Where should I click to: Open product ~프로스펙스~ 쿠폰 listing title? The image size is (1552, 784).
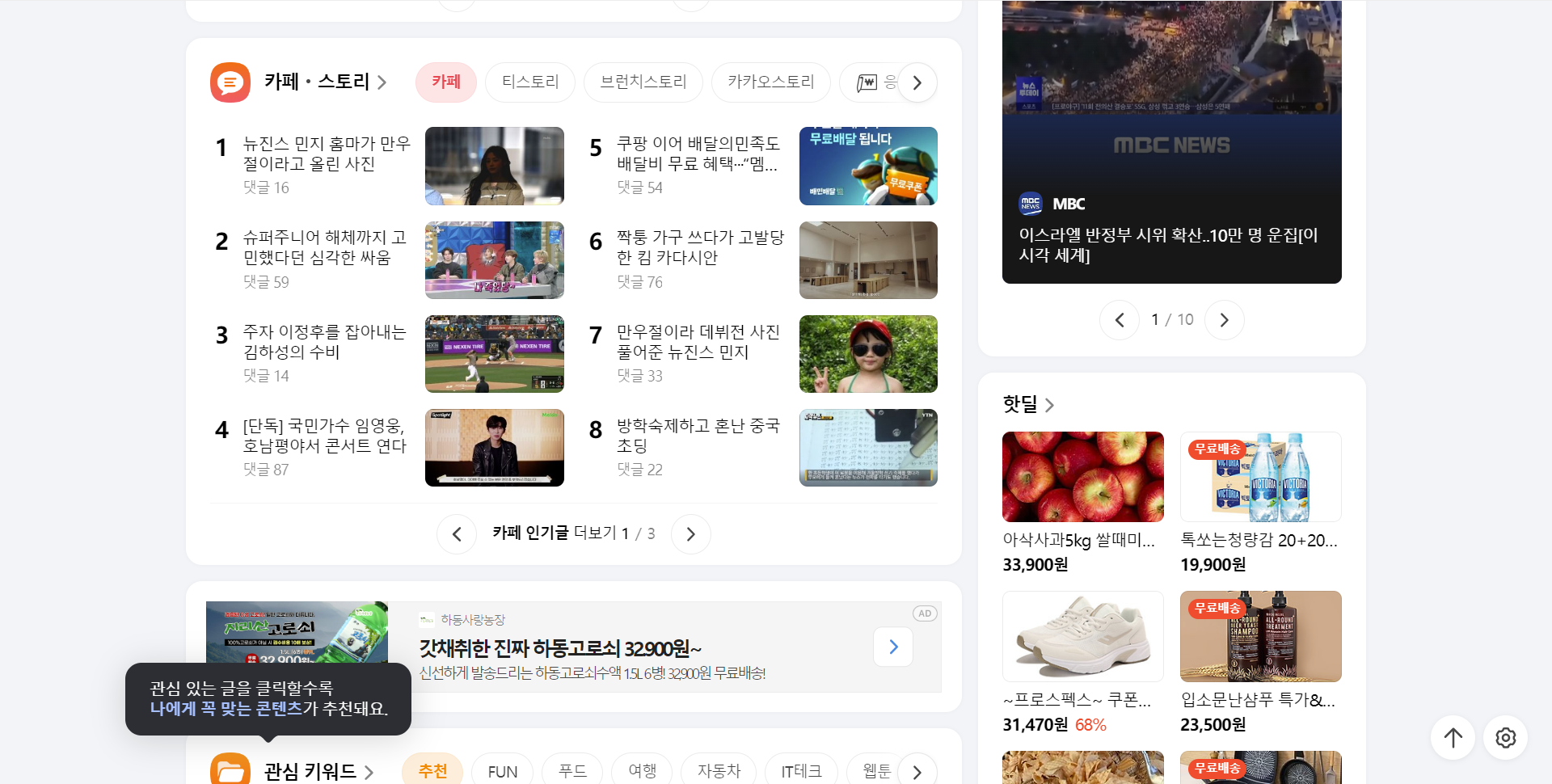(x=1077, y=700)
